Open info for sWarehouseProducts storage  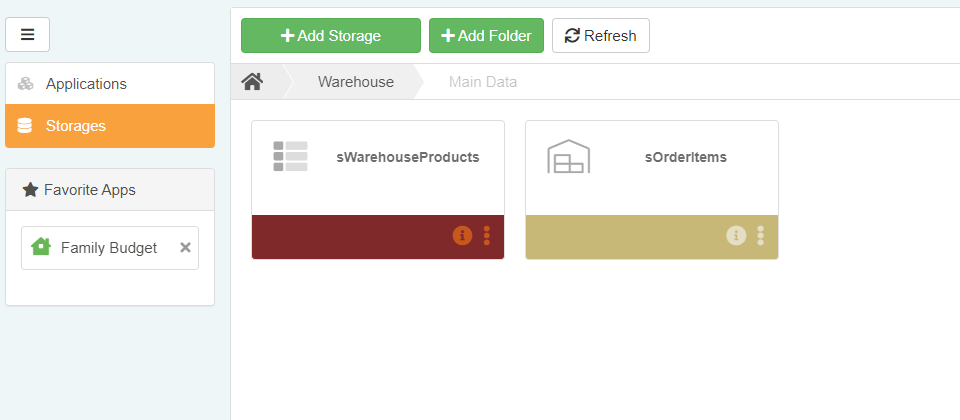[x=462, y=235]
